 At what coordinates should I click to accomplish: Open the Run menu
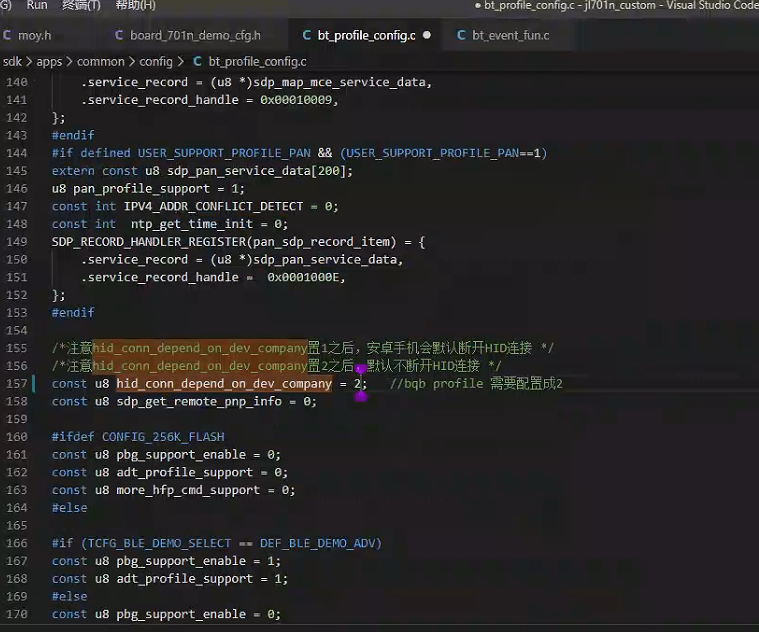pos(37,5)
